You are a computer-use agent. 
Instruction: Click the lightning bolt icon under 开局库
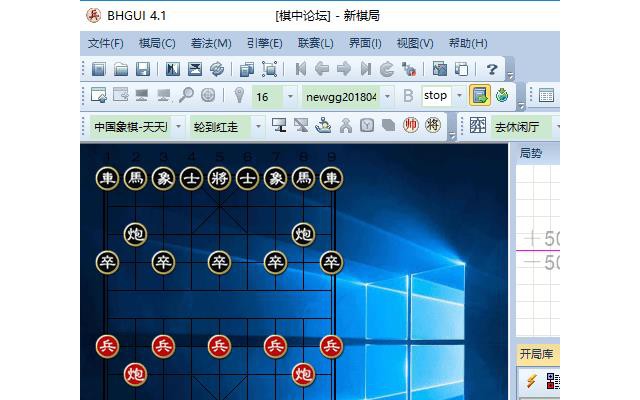[x=531, y=381]
